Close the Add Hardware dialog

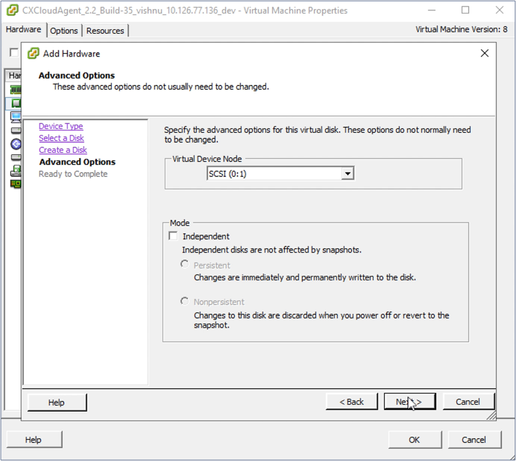(x=485, y=53)
